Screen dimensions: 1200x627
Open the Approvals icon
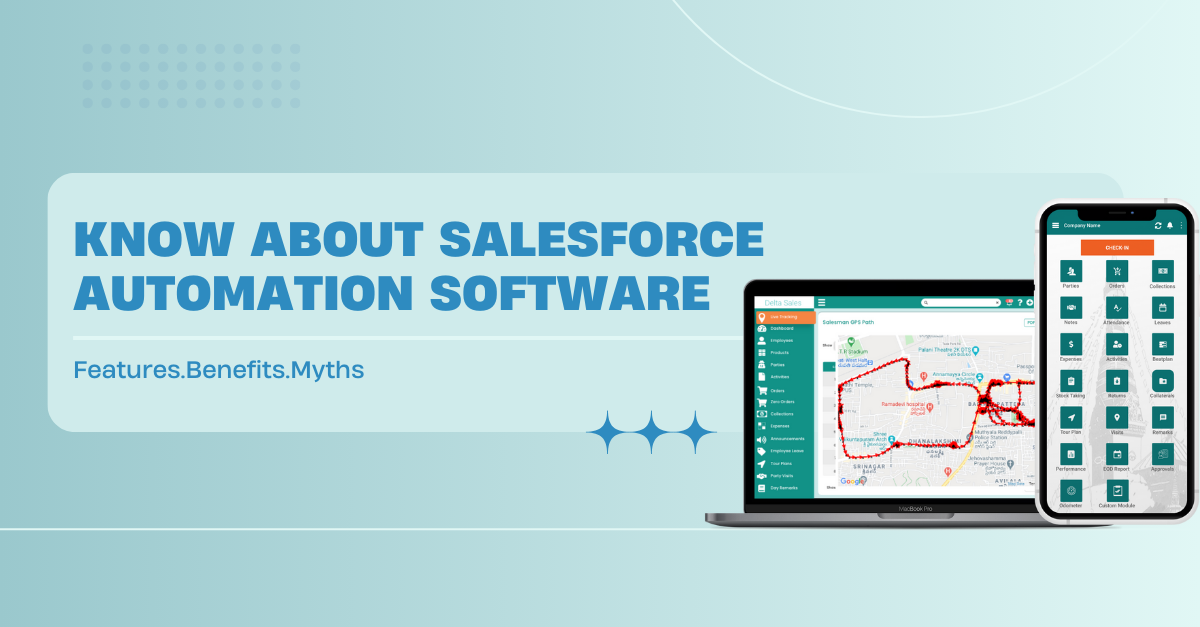tap(1162, 453)
